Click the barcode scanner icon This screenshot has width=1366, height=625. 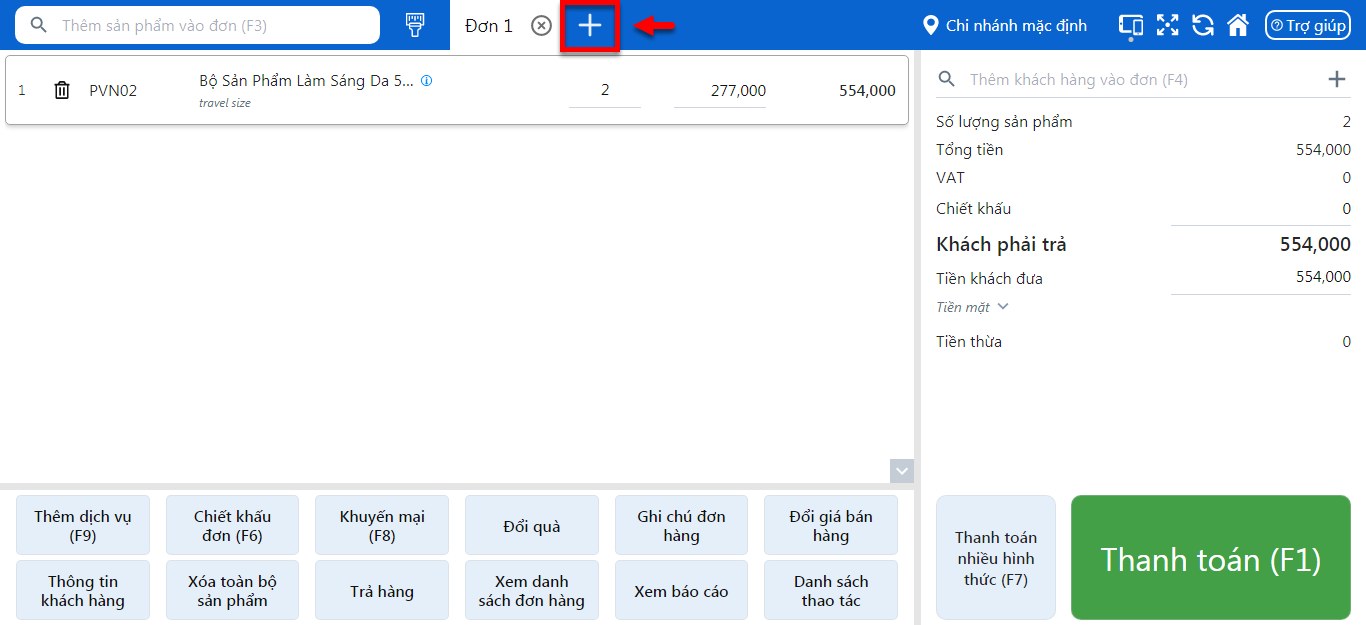(x=415, y=25)
